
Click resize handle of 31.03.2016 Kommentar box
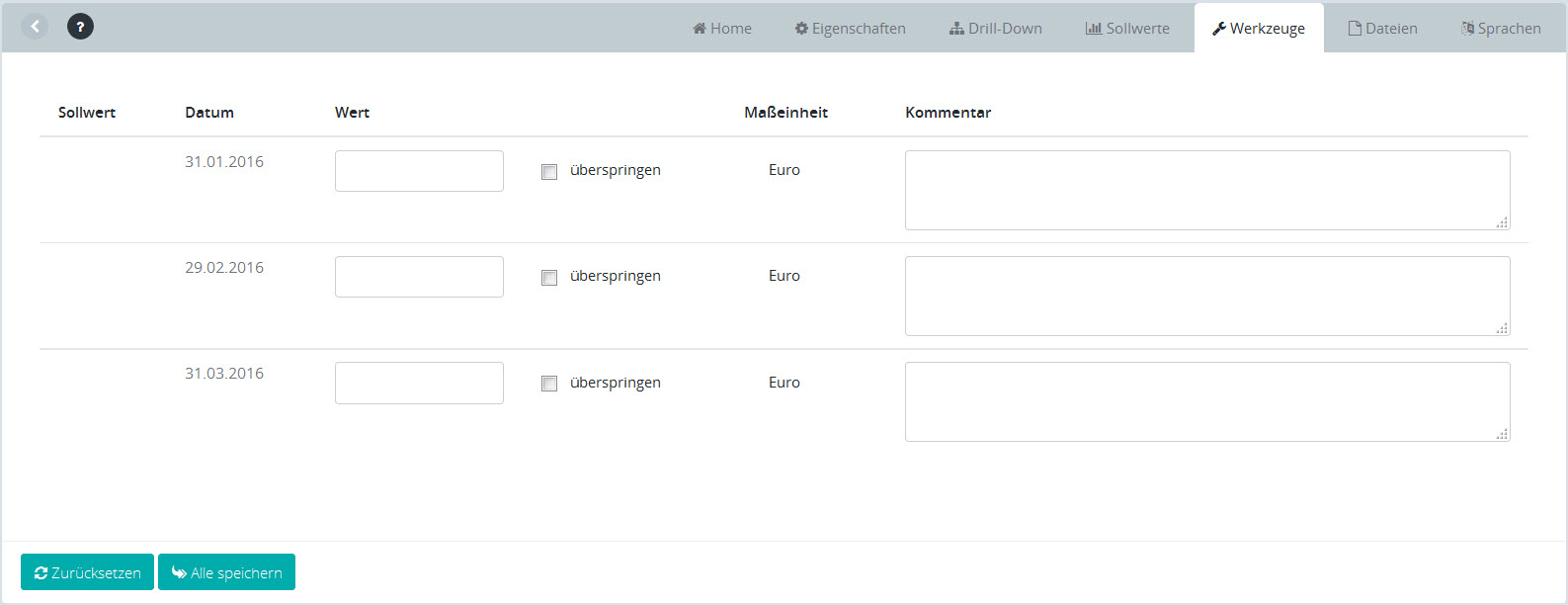click(x=1502, y=434)
